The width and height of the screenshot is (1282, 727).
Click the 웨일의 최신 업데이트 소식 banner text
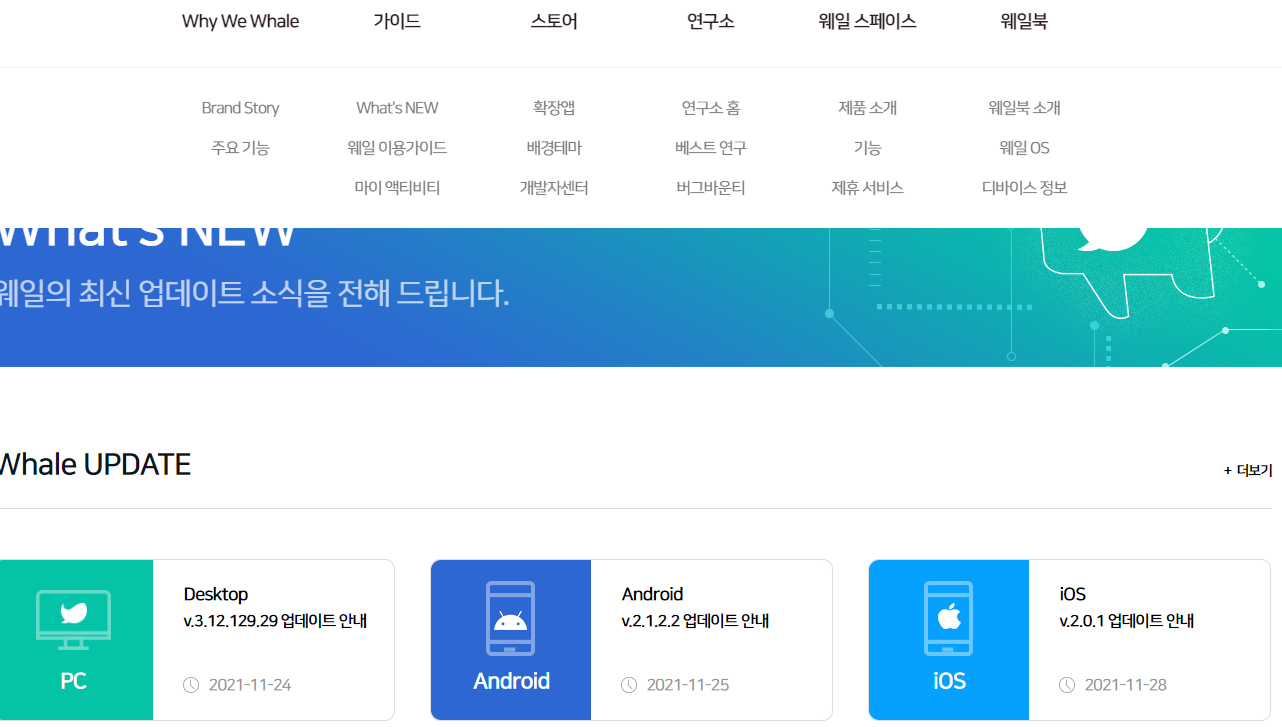coord(253,293)
